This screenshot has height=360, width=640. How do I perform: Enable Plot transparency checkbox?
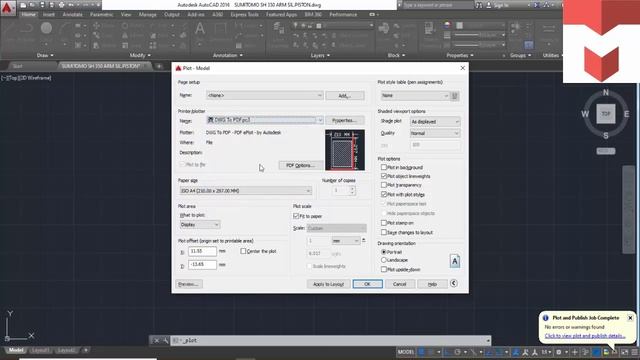pyautogui.click(x=384, y=185)
